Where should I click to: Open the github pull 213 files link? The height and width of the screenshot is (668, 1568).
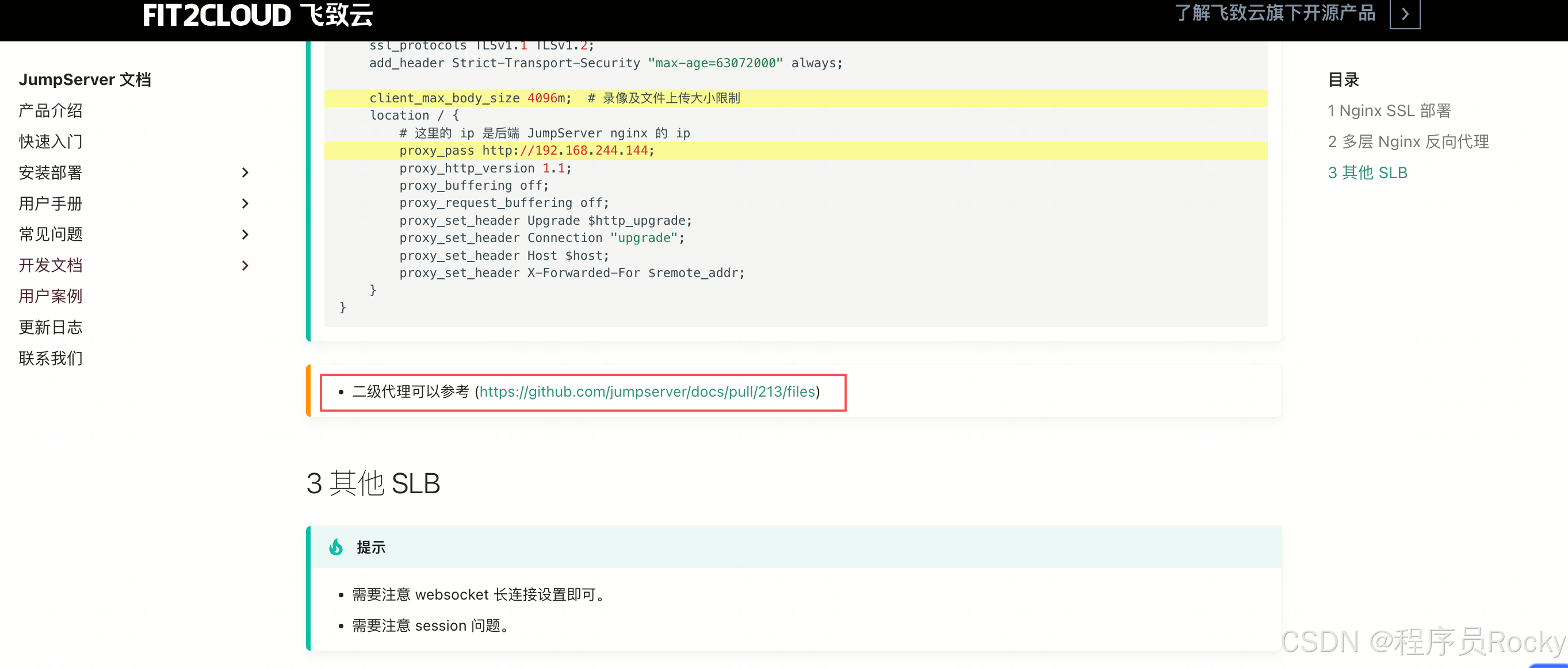pyautogui.click(x=647, y=392)
